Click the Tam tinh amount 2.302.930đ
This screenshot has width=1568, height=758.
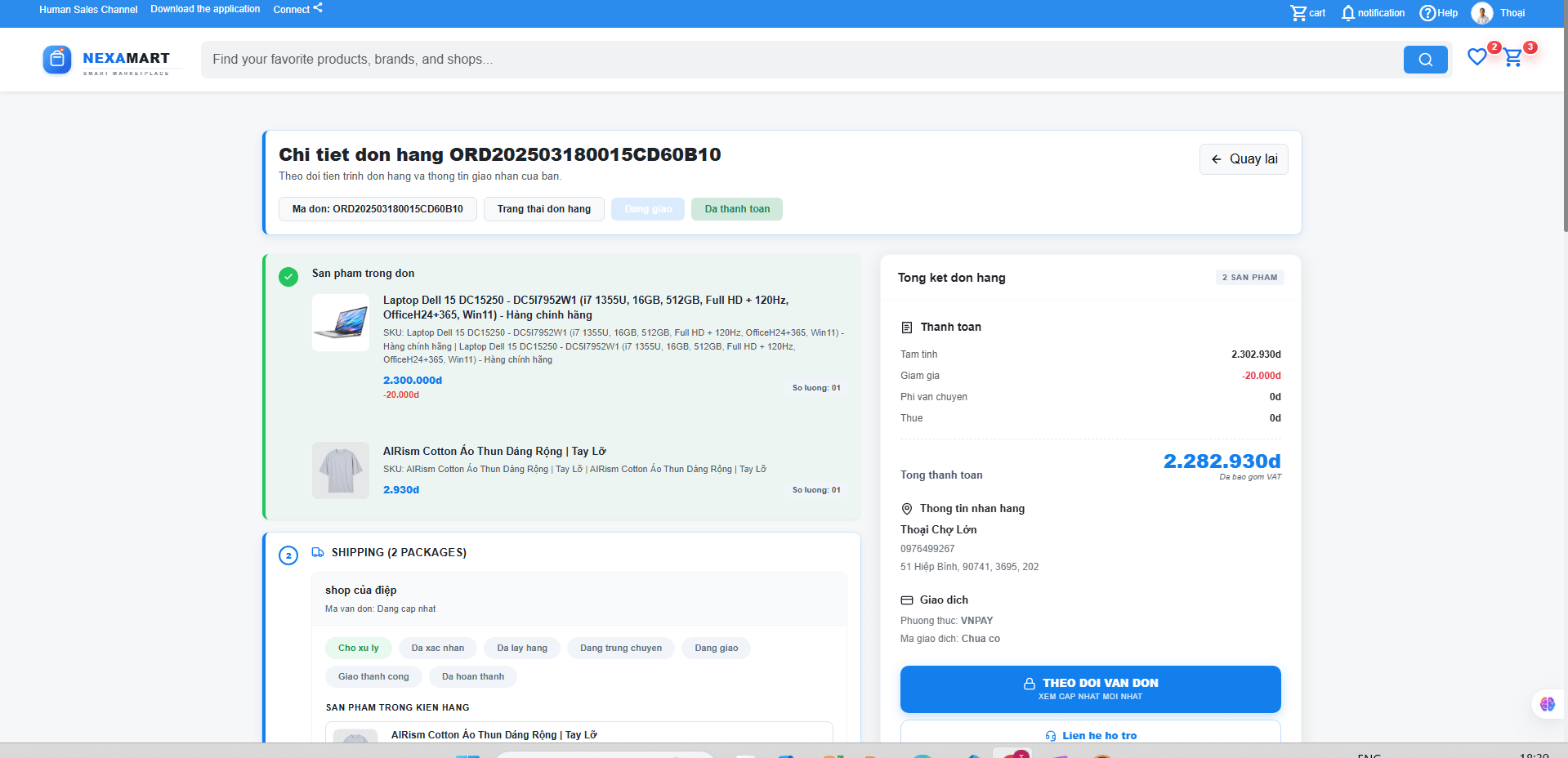point(1256,354)
